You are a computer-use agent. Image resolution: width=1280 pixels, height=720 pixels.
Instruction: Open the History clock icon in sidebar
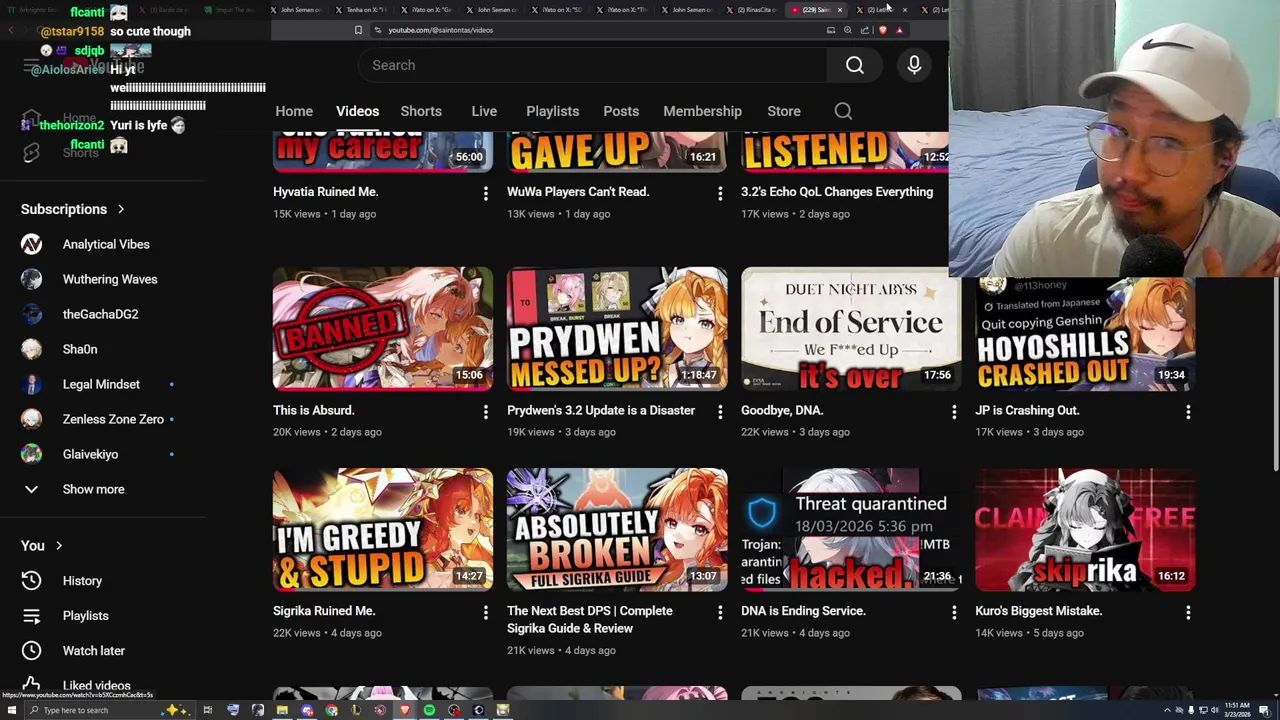31,581
